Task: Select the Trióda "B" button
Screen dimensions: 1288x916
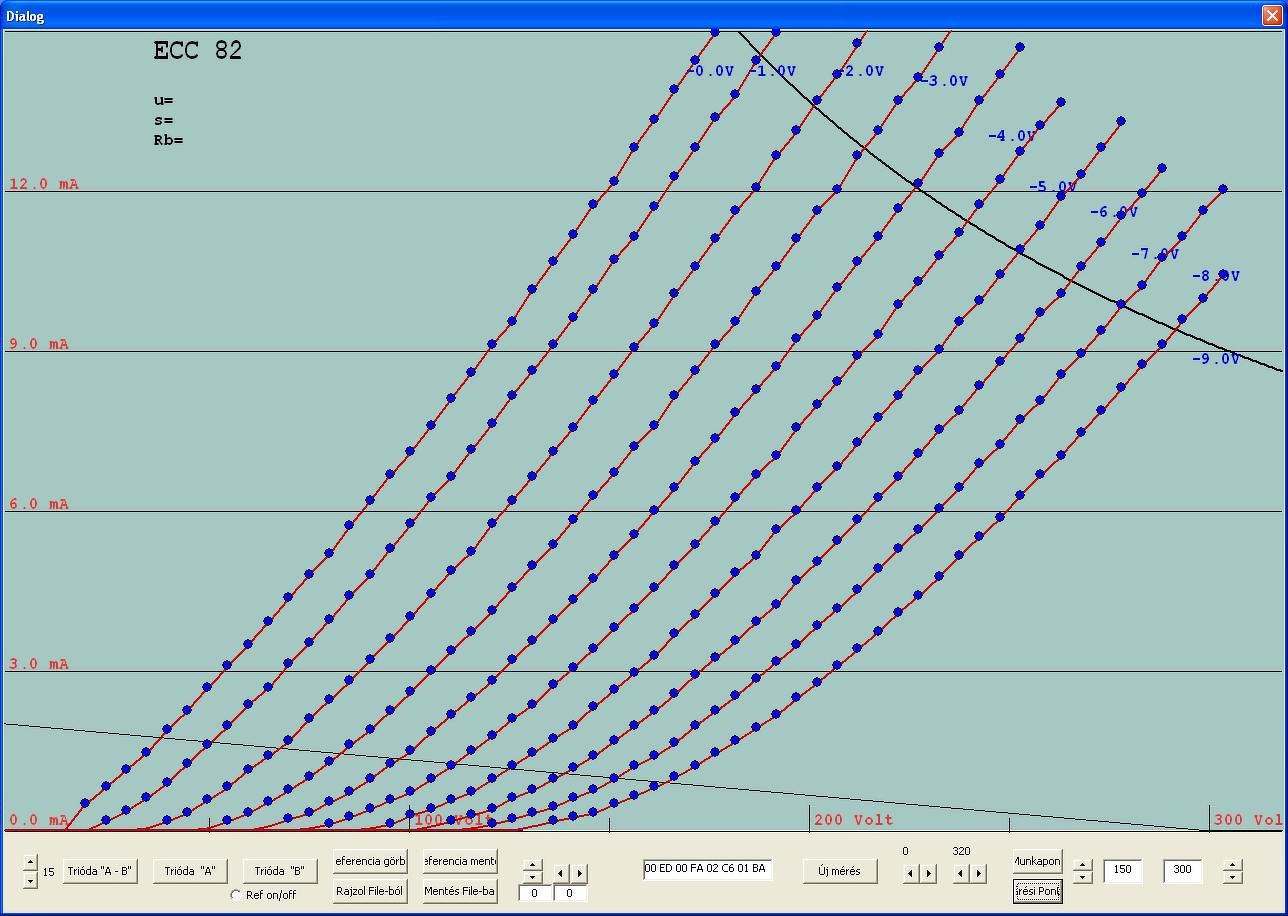Action: [280, 871]
